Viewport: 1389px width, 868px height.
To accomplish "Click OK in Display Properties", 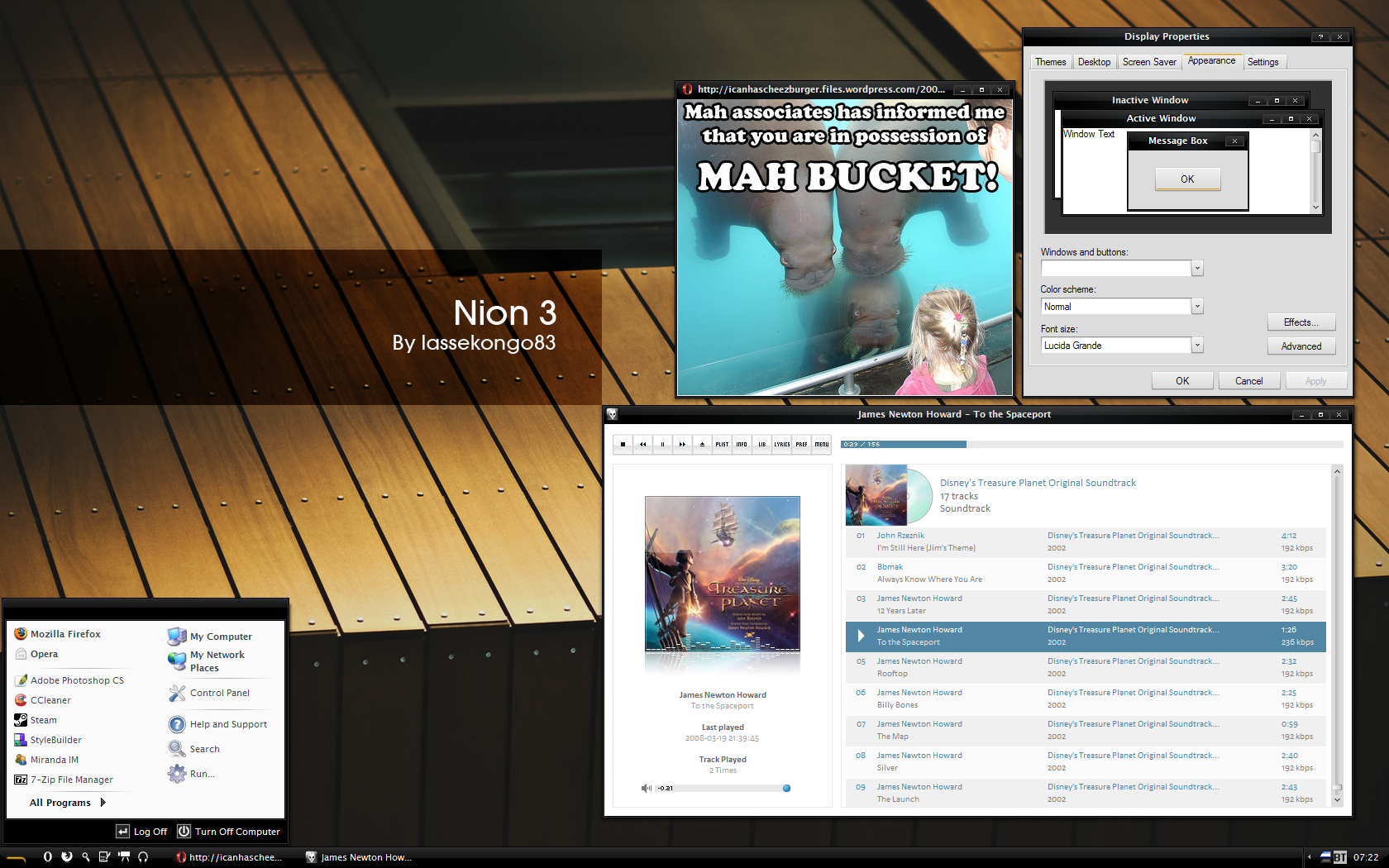I will point(1182,381).
